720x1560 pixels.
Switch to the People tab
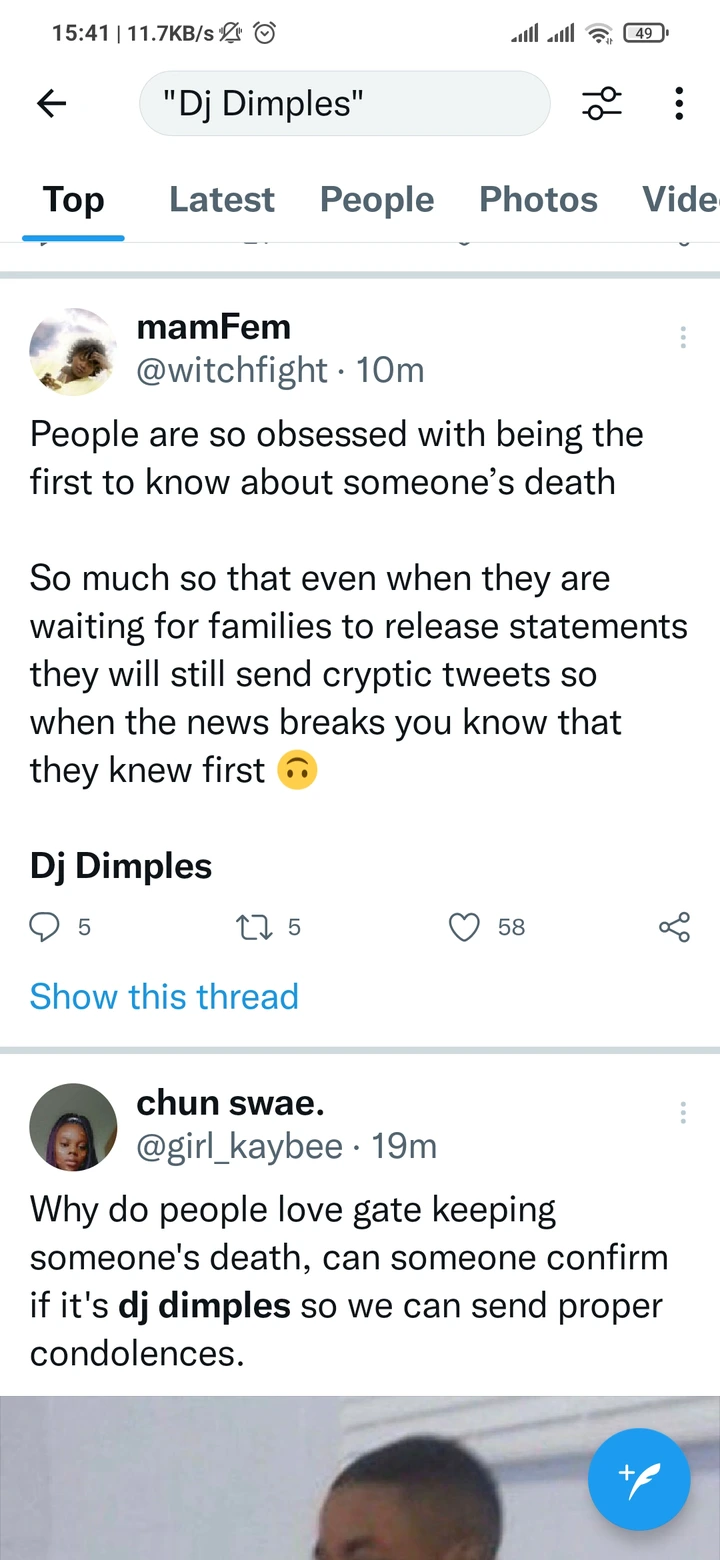pos(377,200)
